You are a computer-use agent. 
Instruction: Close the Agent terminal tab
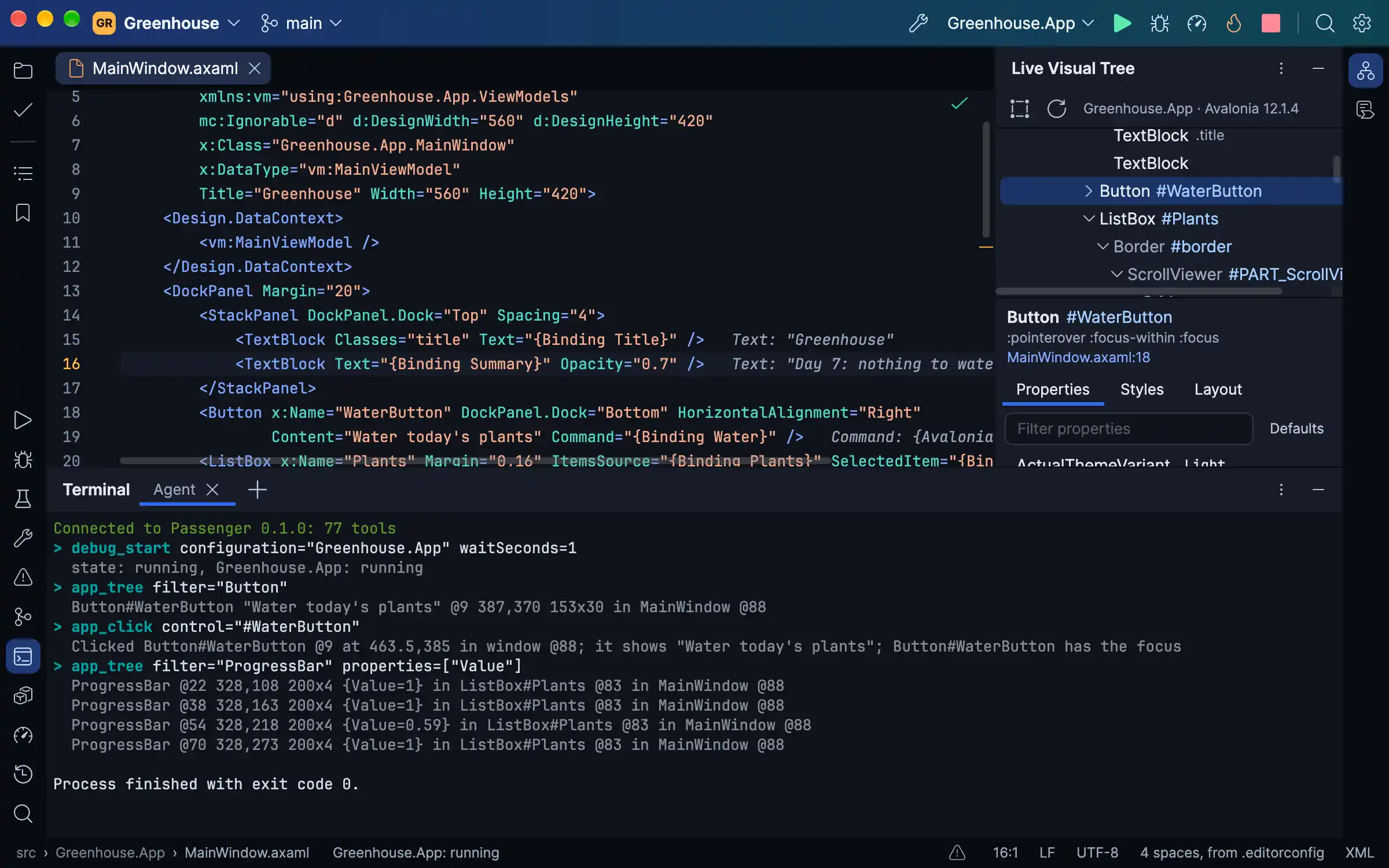point(212,490)
